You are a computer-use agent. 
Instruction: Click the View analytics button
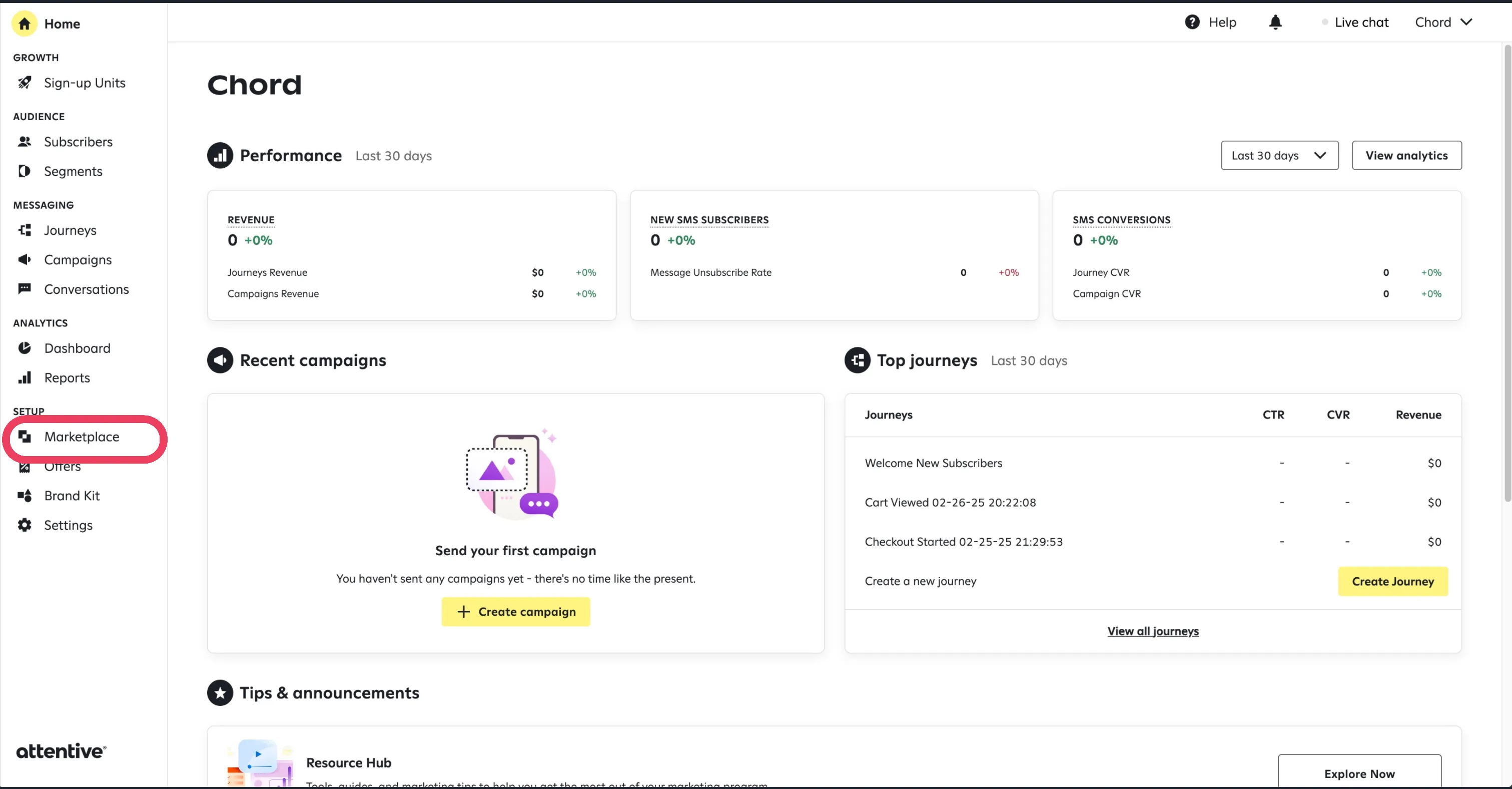(1406, 156)
